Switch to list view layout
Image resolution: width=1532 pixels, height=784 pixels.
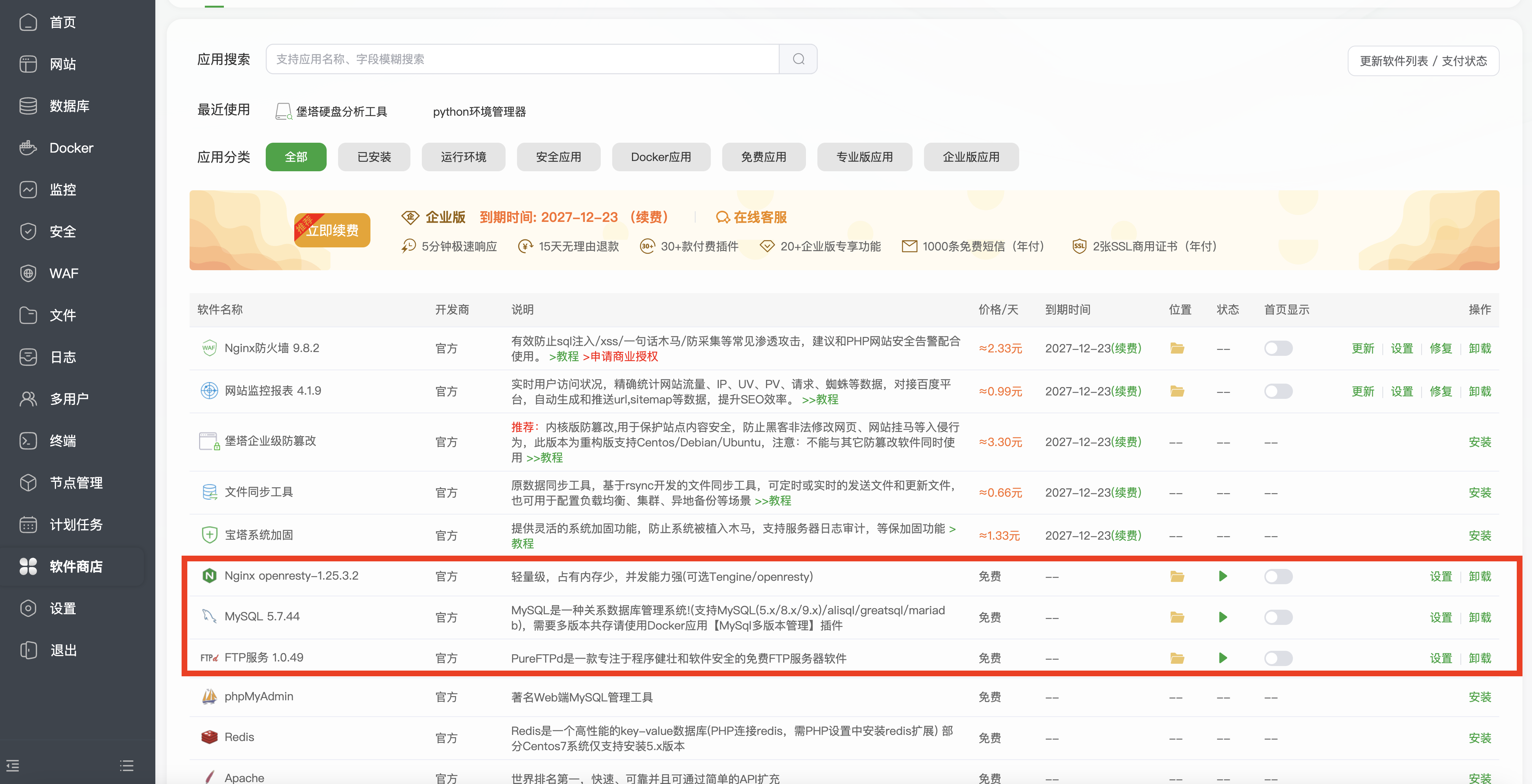point(126,766)
